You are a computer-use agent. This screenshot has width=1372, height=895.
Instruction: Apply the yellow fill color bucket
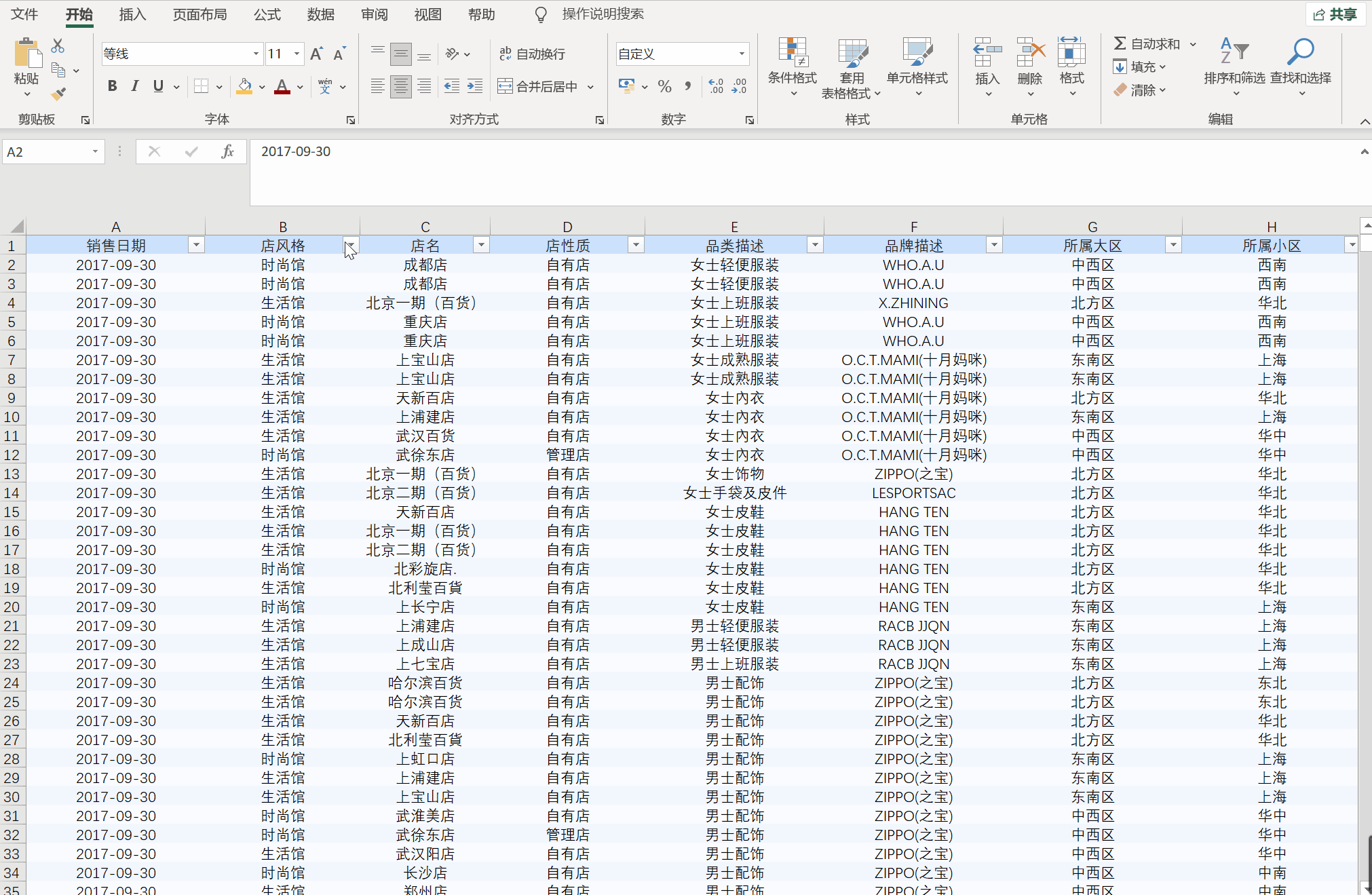pos(244,86)
